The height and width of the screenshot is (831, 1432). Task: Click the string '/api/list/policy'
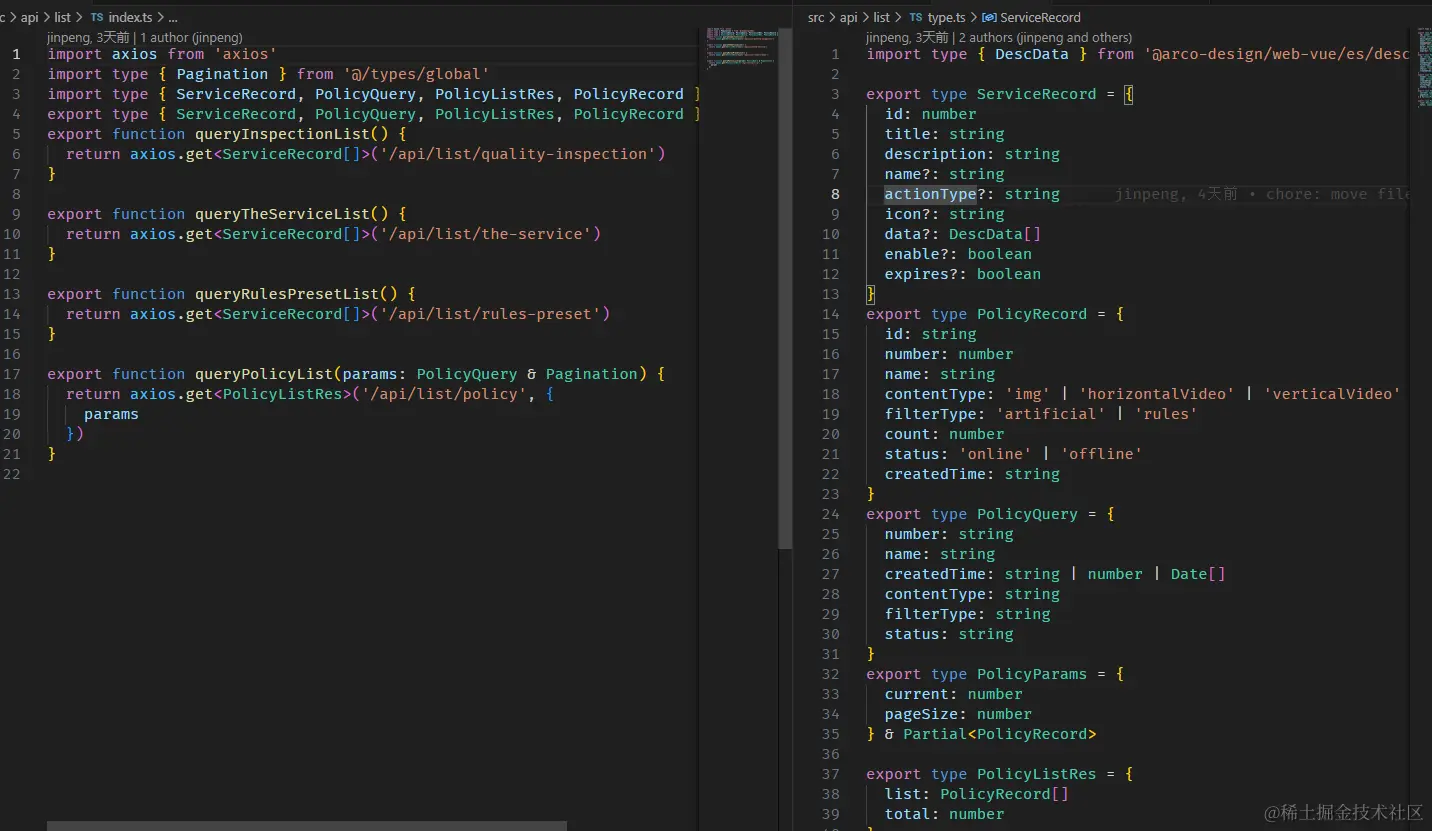[x=444, y=394]
